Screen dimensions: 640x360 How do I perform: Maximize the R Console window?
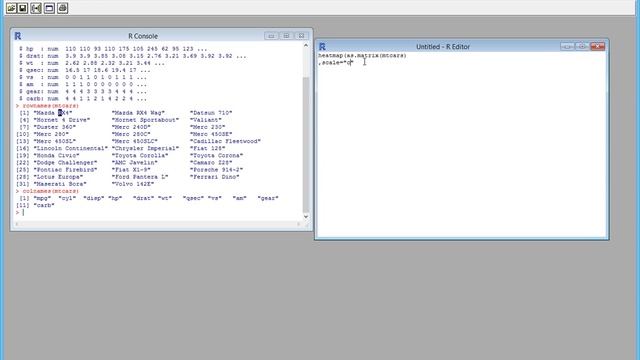286,36
